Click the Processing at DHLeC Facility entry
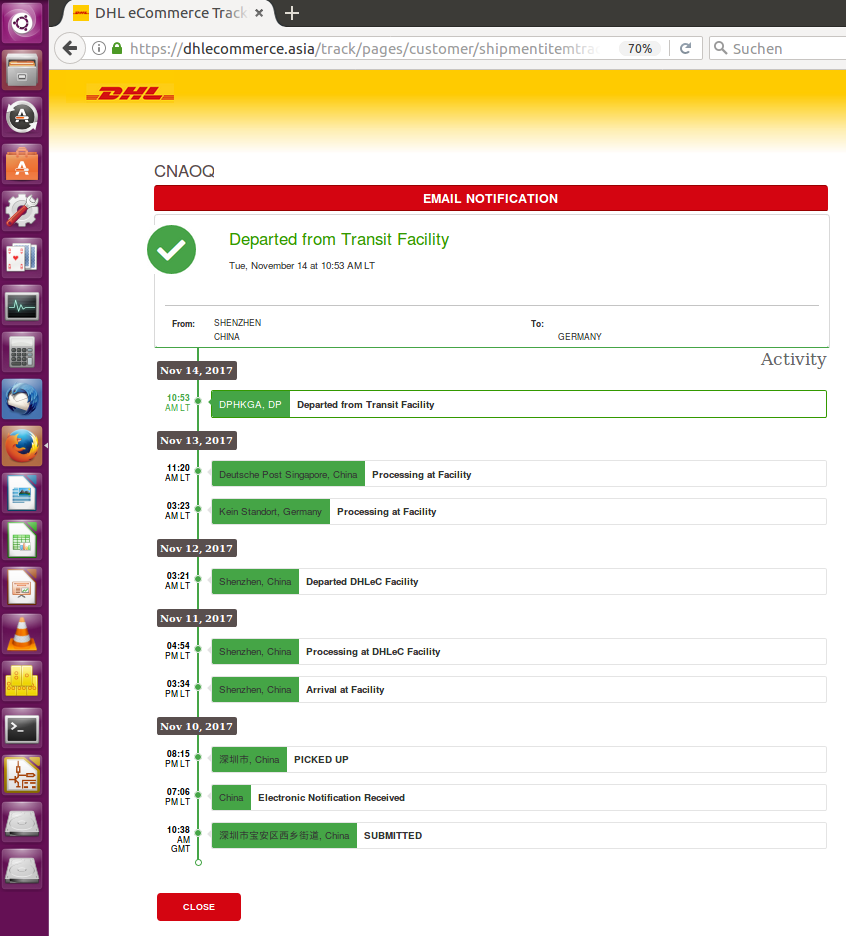 (x=519, y=651)
